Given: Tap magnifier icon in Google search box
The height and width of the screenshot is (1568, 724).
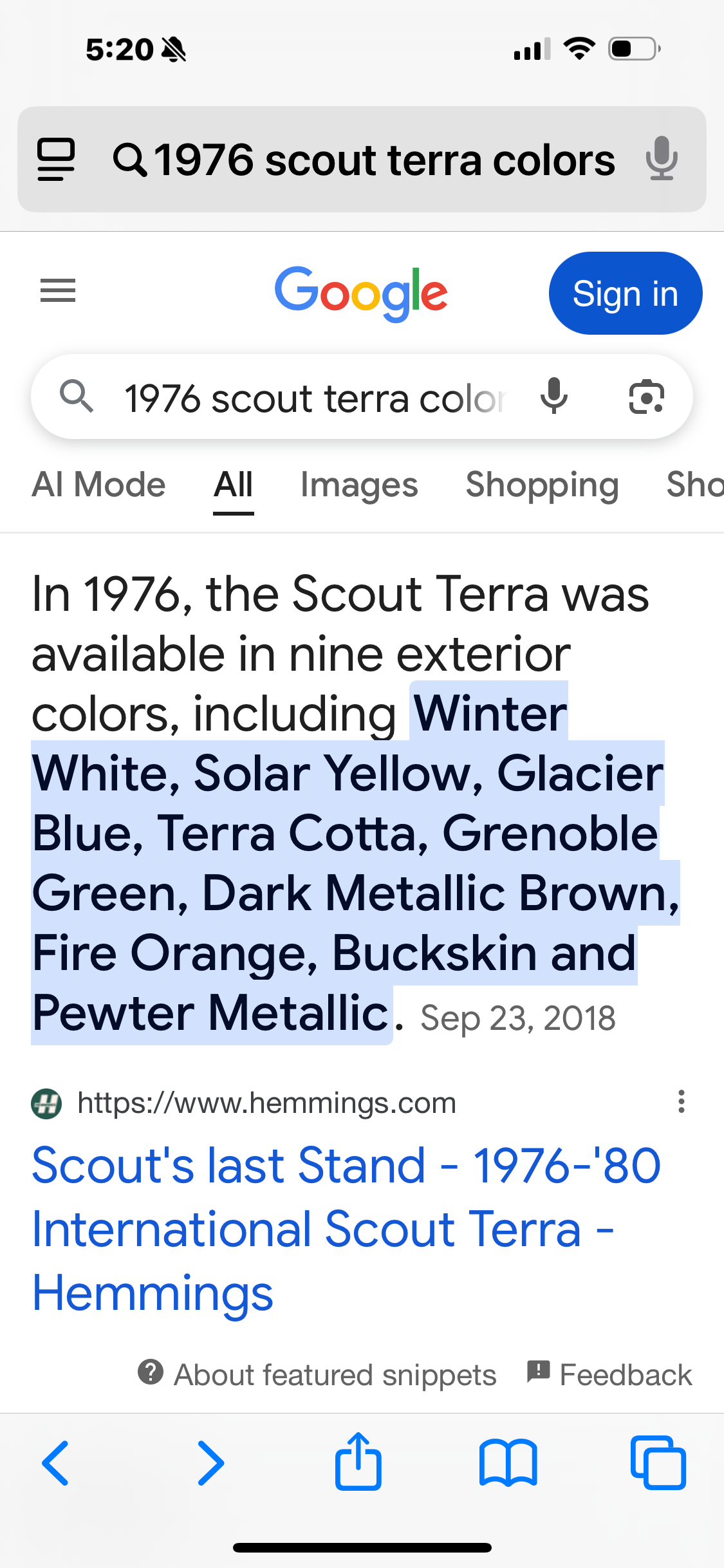Looking at the screenshot, I should coord(76,396).
